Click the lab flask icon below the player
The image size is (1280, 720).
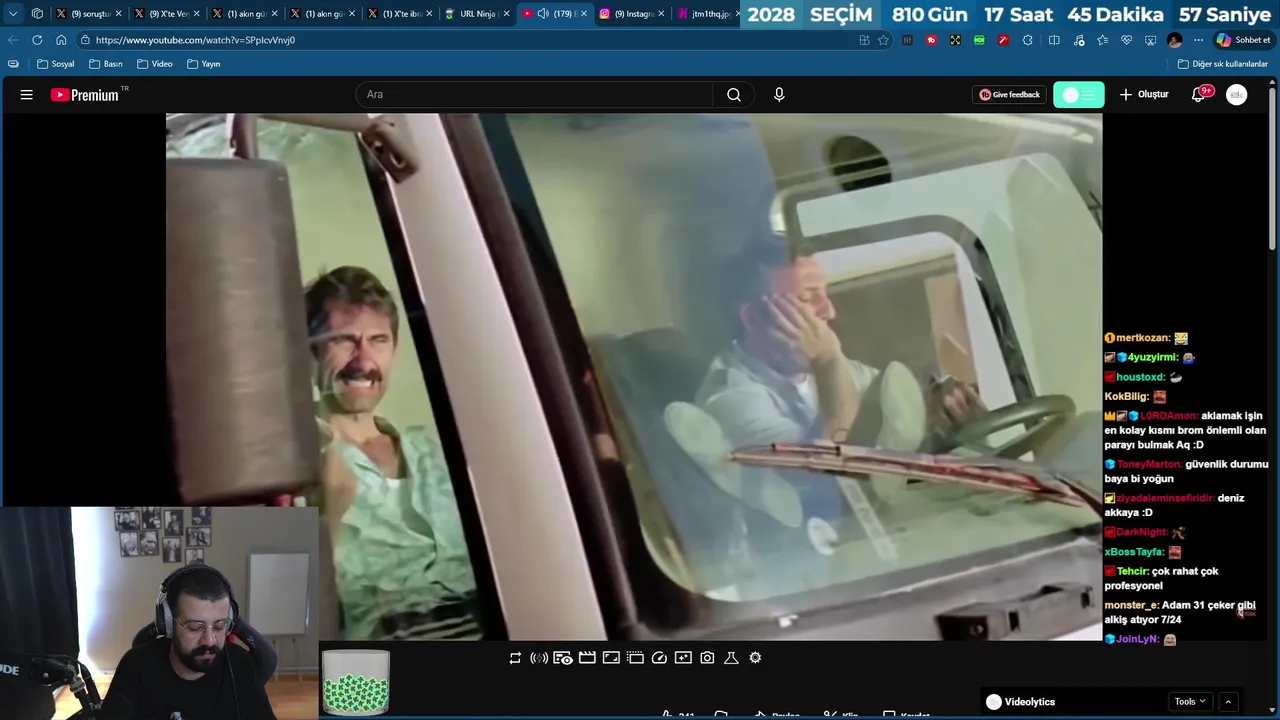(x=731, y=658)
